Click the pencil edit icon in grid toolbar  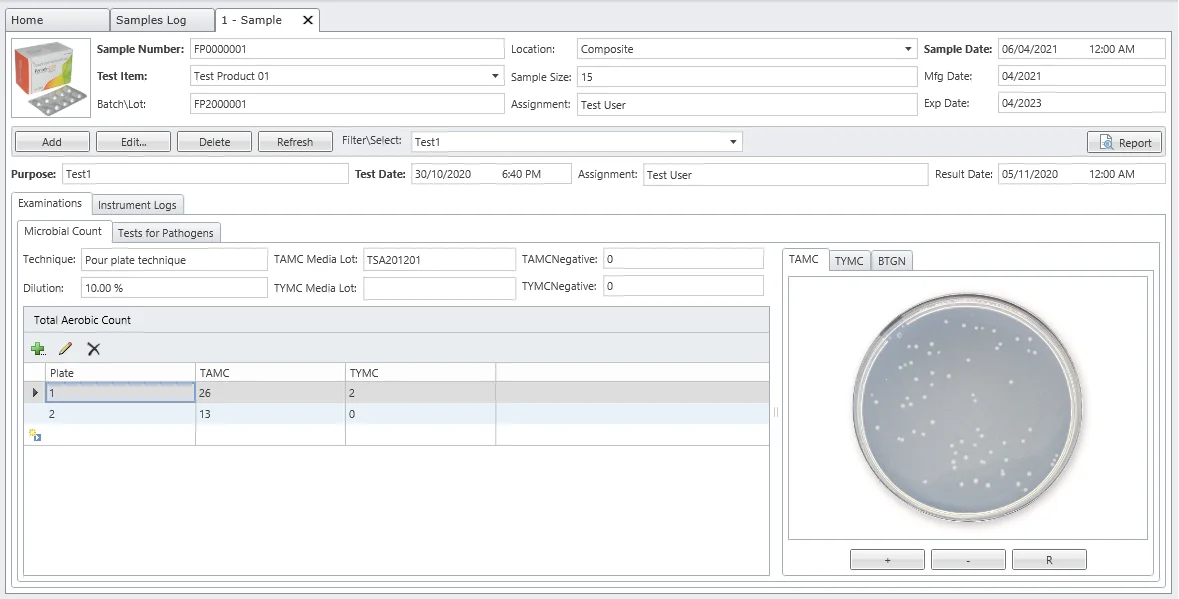(x=66, y=349)
